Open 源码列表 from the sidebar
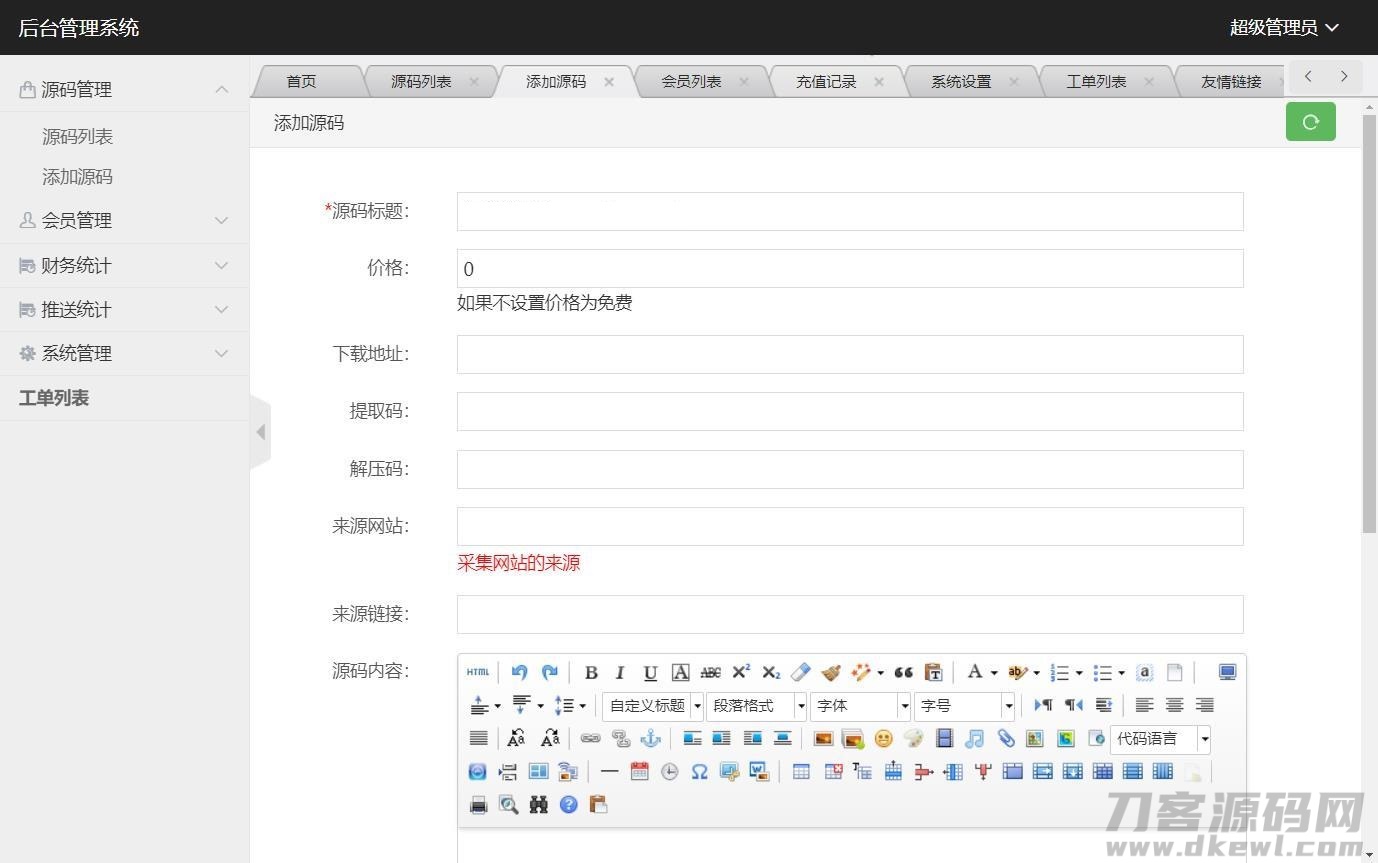 point(77,136)
